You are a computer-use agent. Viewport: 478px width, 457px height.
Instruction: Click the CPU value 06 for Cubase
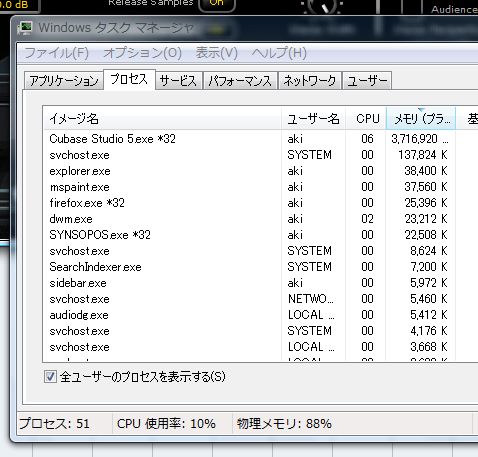coord(367,139)
